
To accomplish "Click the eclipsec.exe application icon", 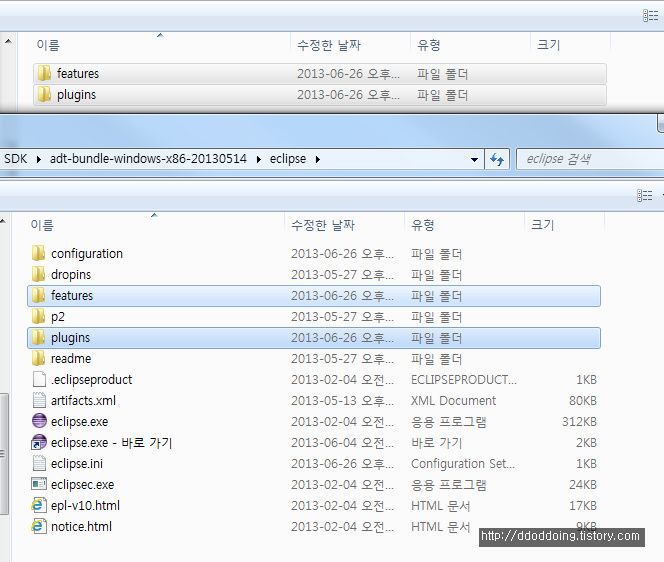I will pyautogui.click(x=39, y=484).
